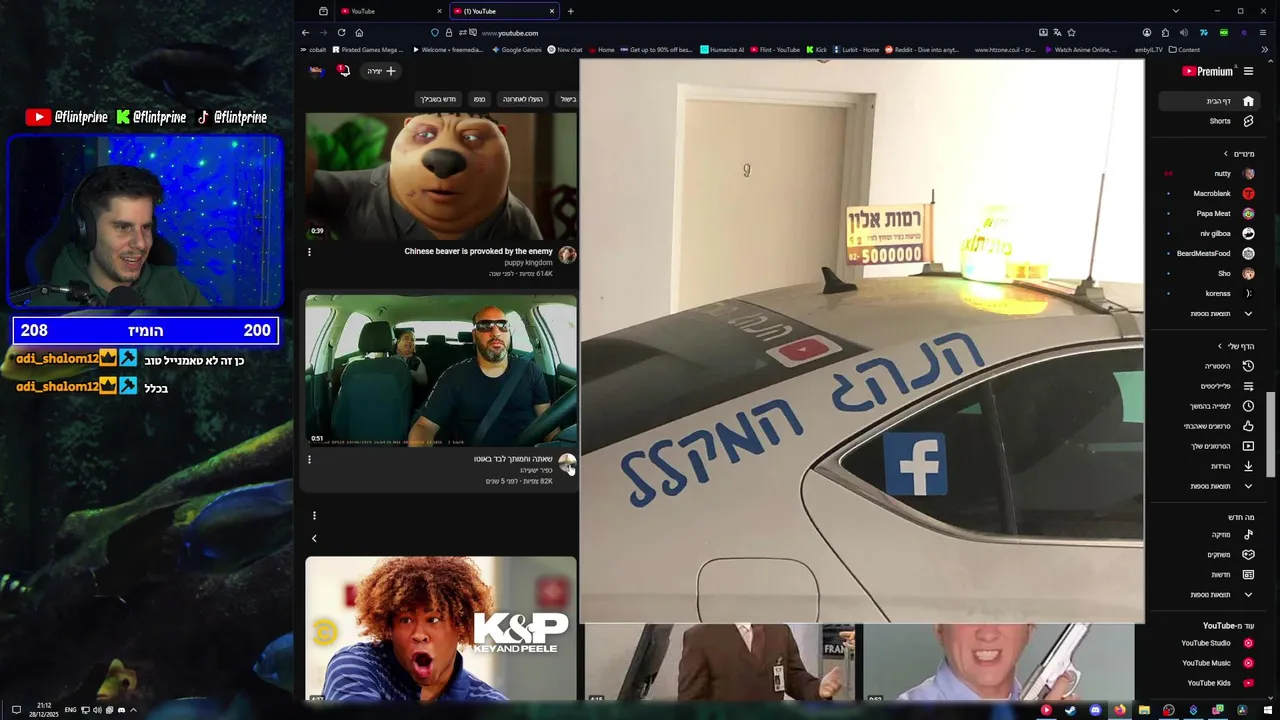Screen dimensions: 1280x720
Task: Select the 'נצפו' filter chip
Action: [x=480, y=99]
